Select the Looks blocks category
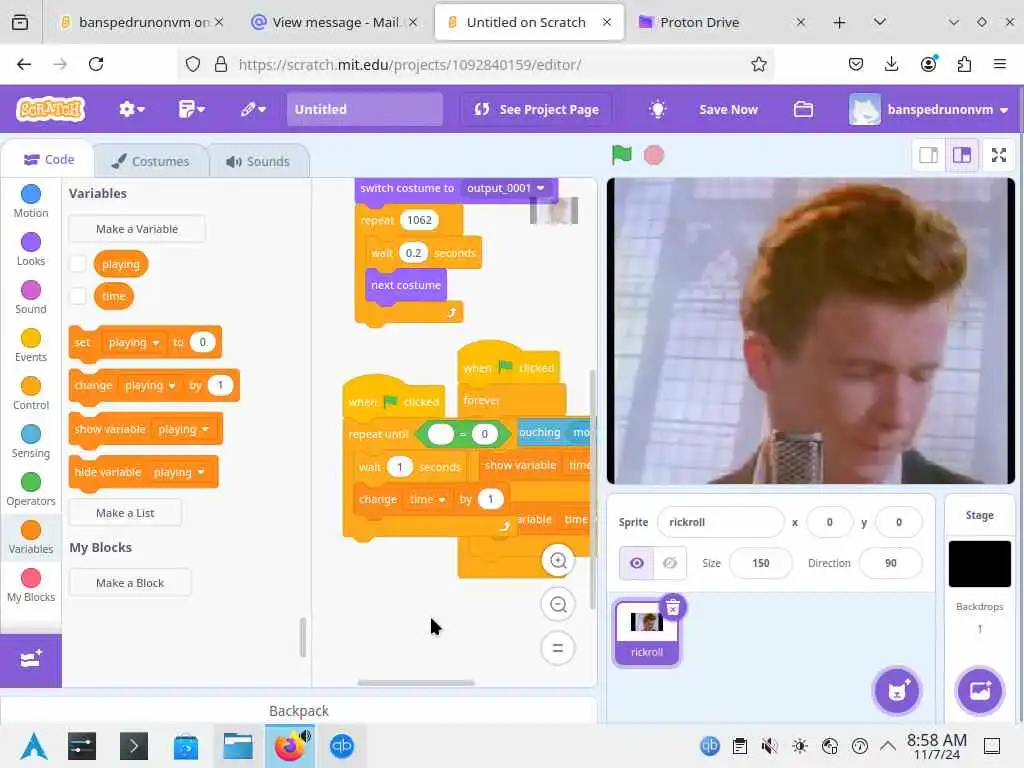The height and width of the screenshot is (768, 1024). 31,249
